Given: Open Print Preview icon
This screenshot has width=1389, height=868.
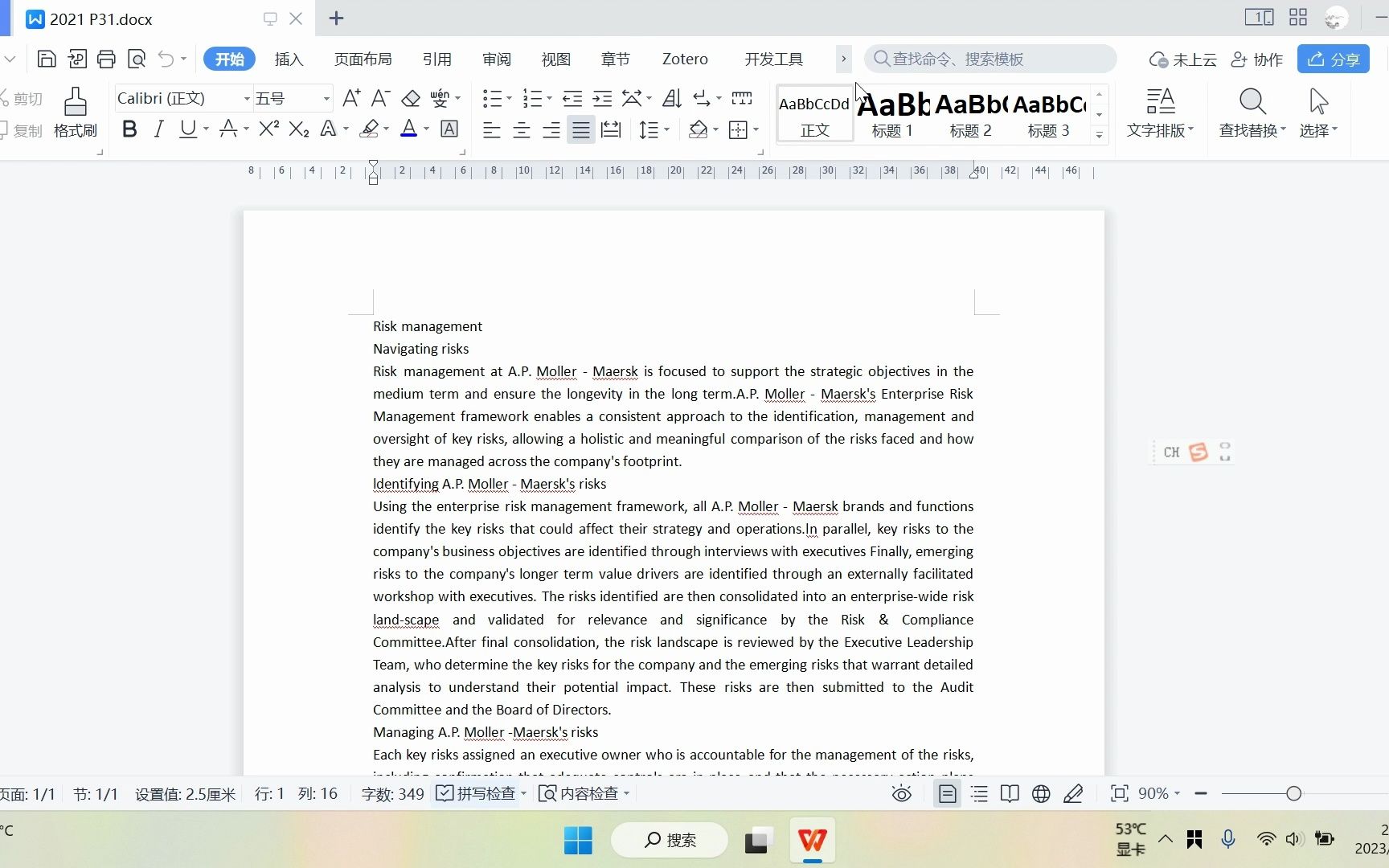Looking at the screenshot, I should (x=137, y=59).
